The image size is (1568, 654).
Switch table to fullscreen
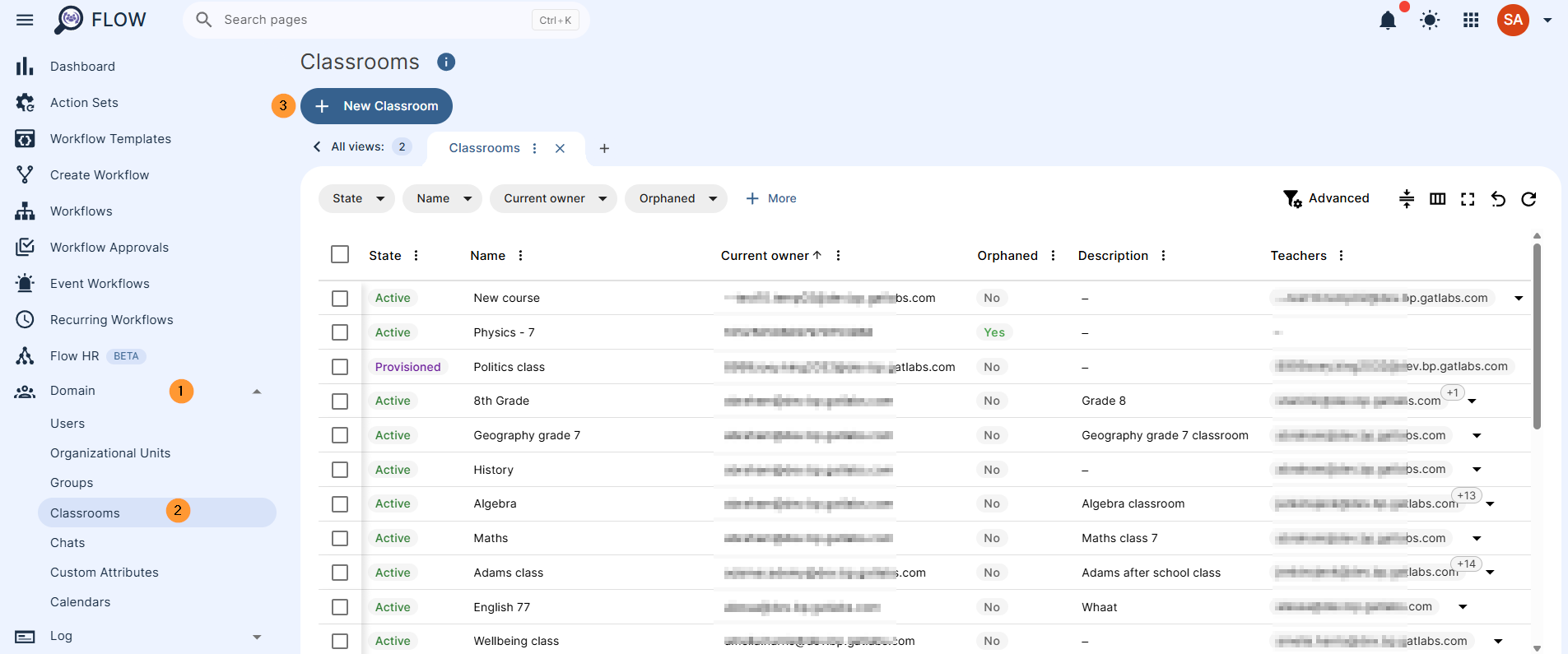(x=1468, y=198)
